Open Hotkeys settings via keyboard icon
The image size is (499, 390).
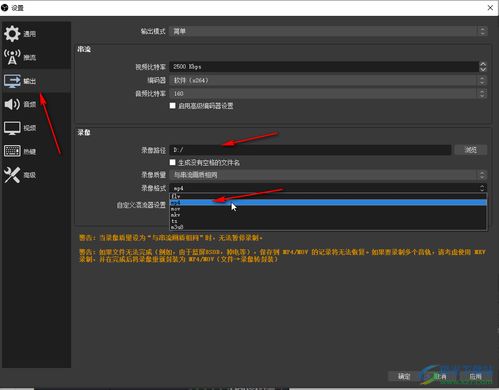coord(12,151)
